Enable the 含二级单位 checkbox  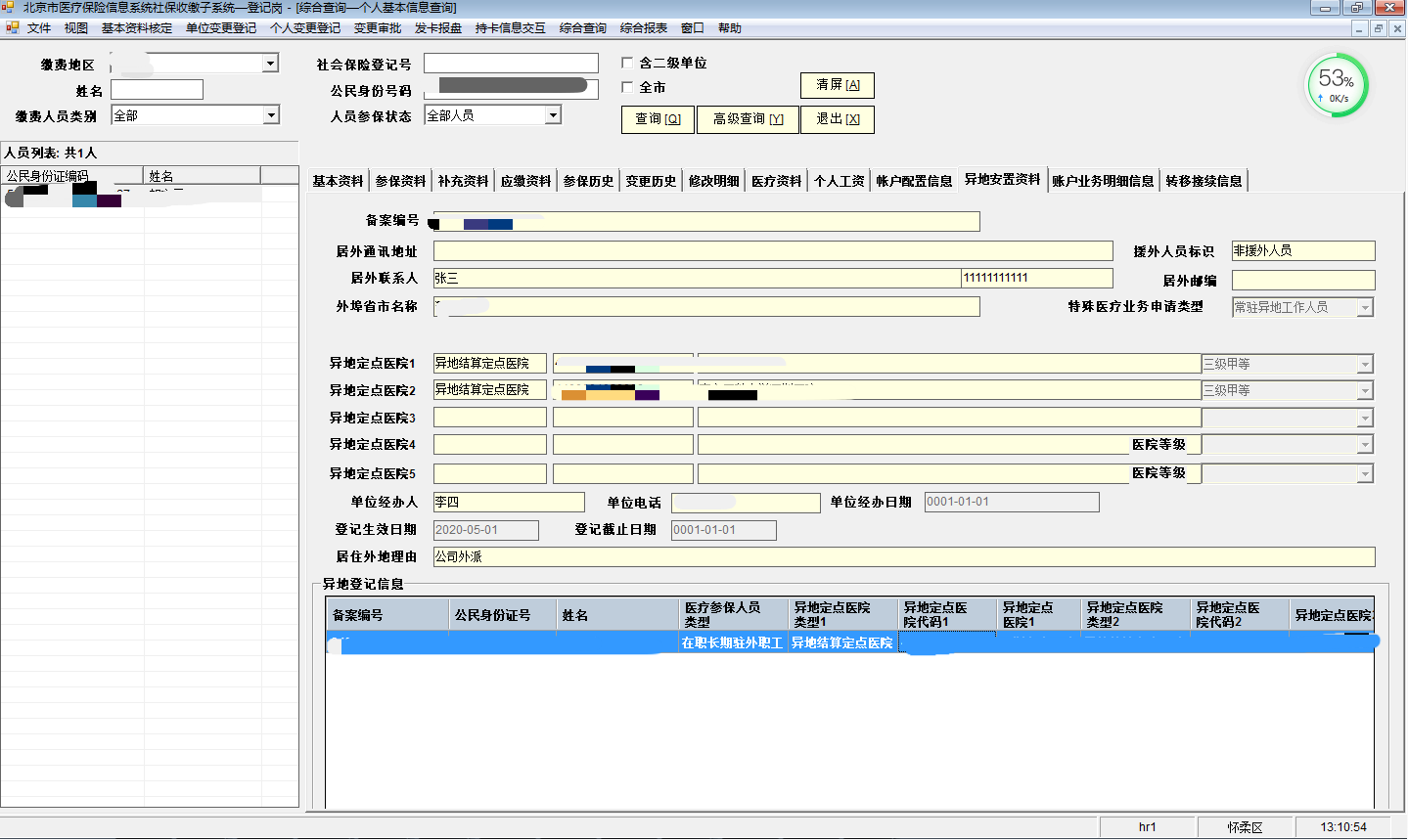(628, 63)
